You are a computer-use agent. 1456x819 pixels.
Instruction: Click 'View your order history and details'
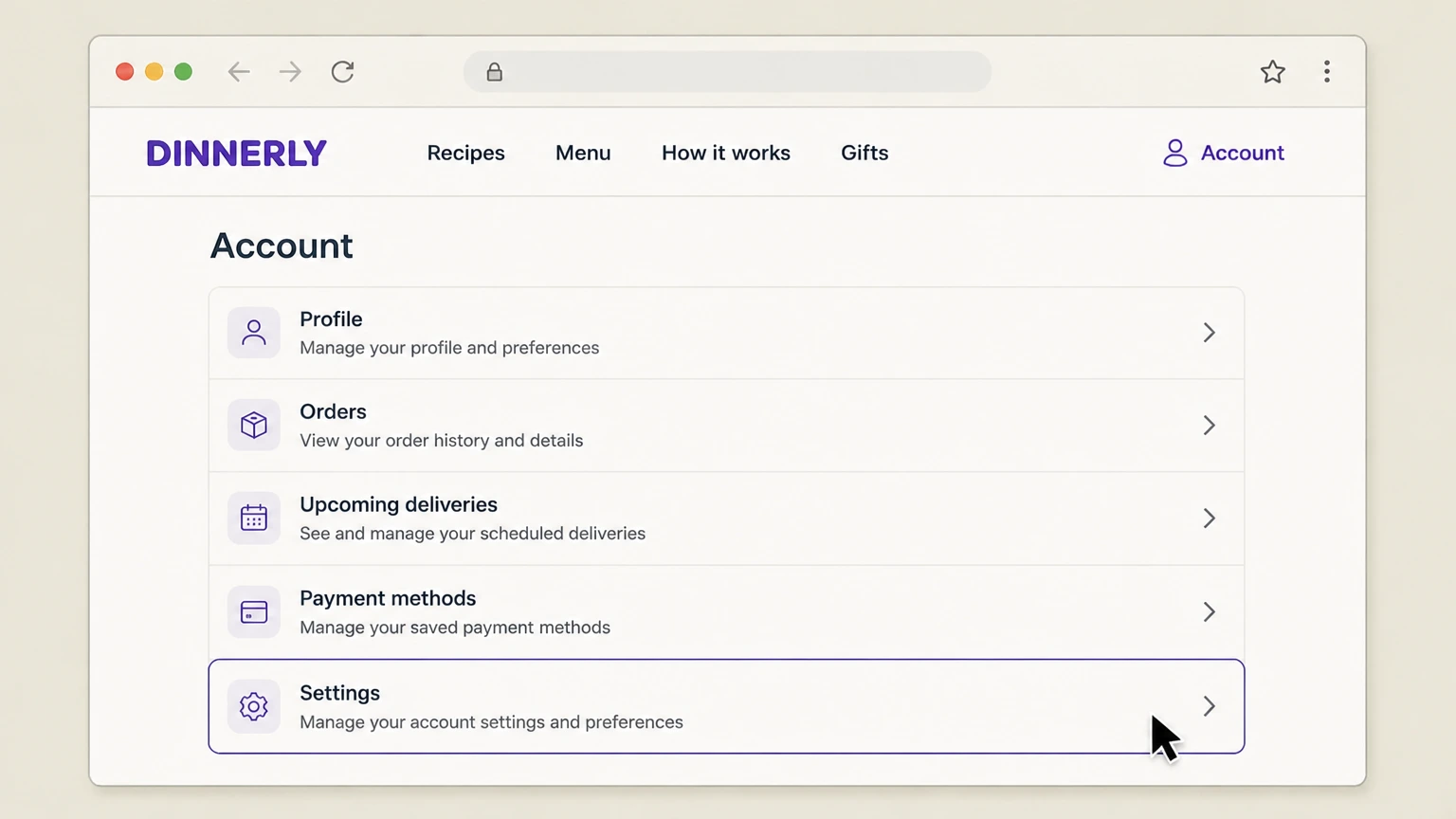pos(441,441)
